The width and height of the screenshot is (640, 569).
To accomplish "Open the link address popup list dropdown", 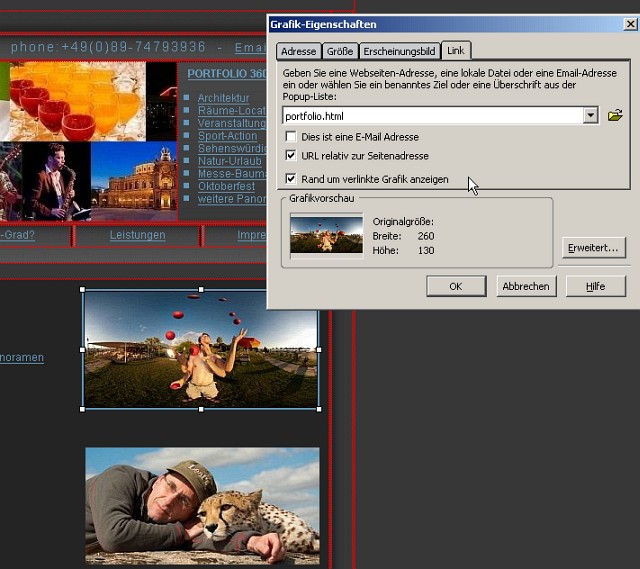I will (590, 116).
